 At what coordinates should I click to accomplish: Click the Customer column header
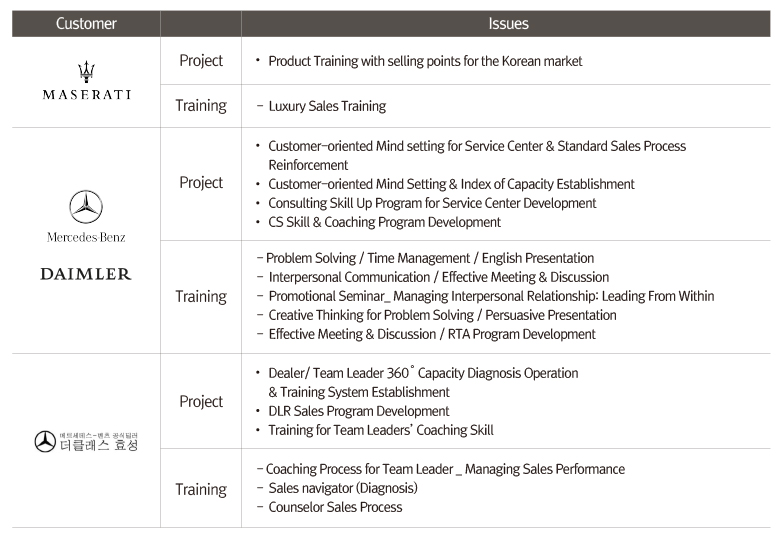click(86, 23)
